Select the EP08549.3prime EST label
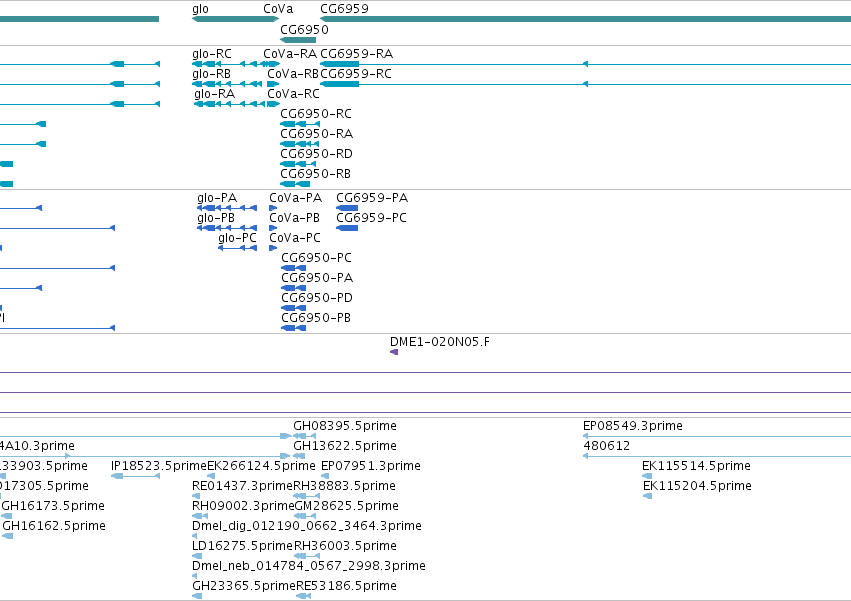The height and width of the screenshot is (601, 851). coord(633,426)
